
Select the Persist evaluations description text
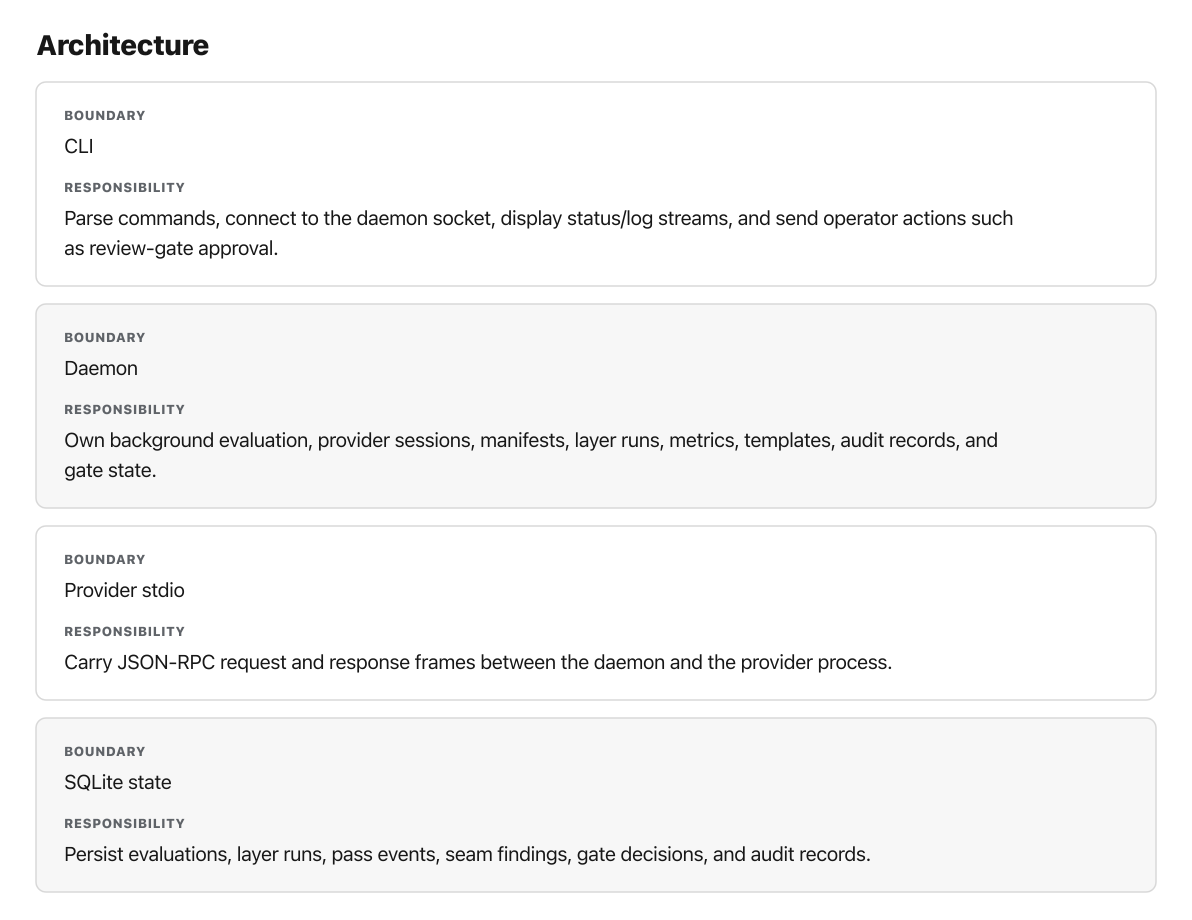pos(468,854)
